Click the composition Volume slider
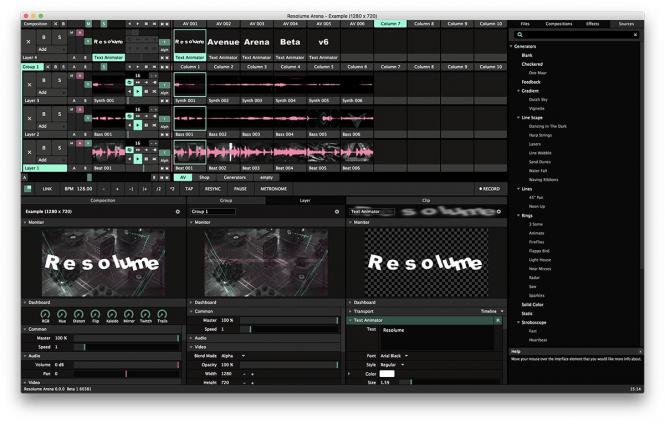This screenshot has height=423, width=665. 126,365
